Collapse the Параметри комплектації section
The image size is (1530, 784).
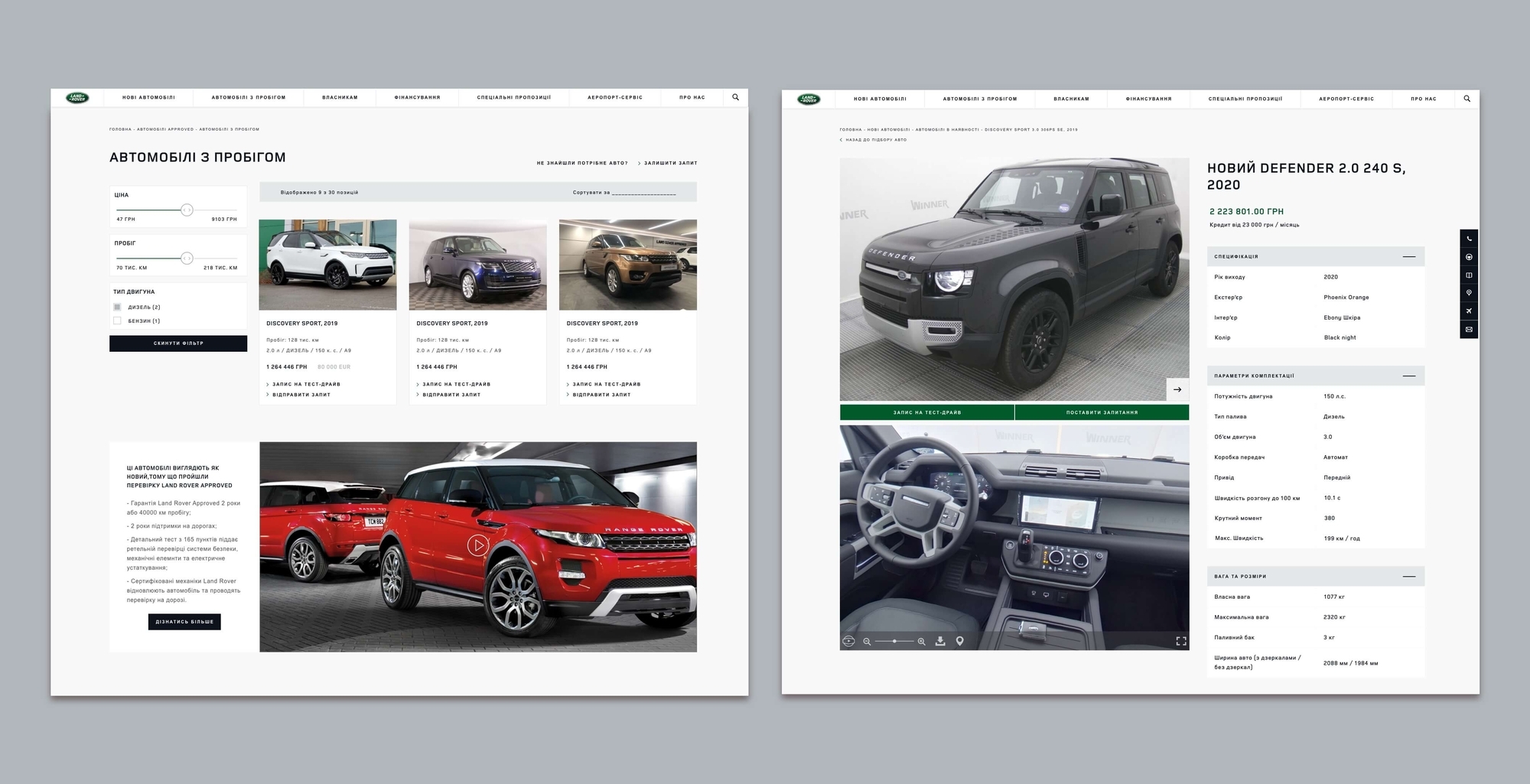tap(1408, 376)
